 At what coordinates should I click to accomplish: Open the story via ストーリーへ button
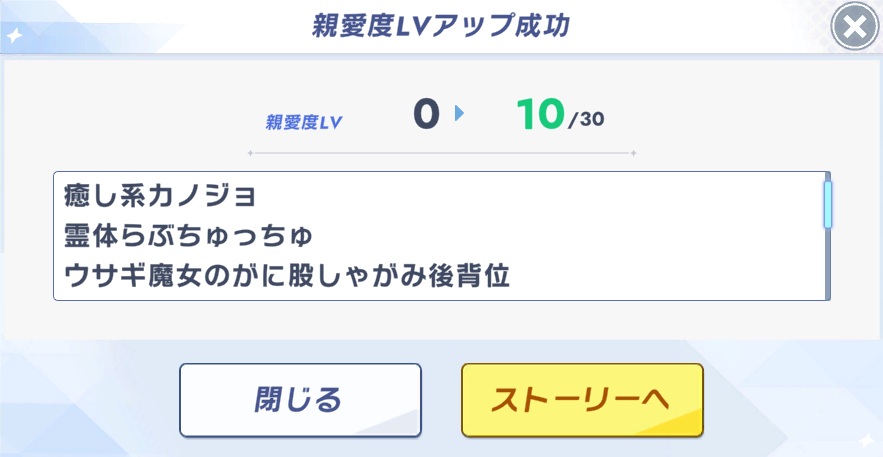pos(582,400)
